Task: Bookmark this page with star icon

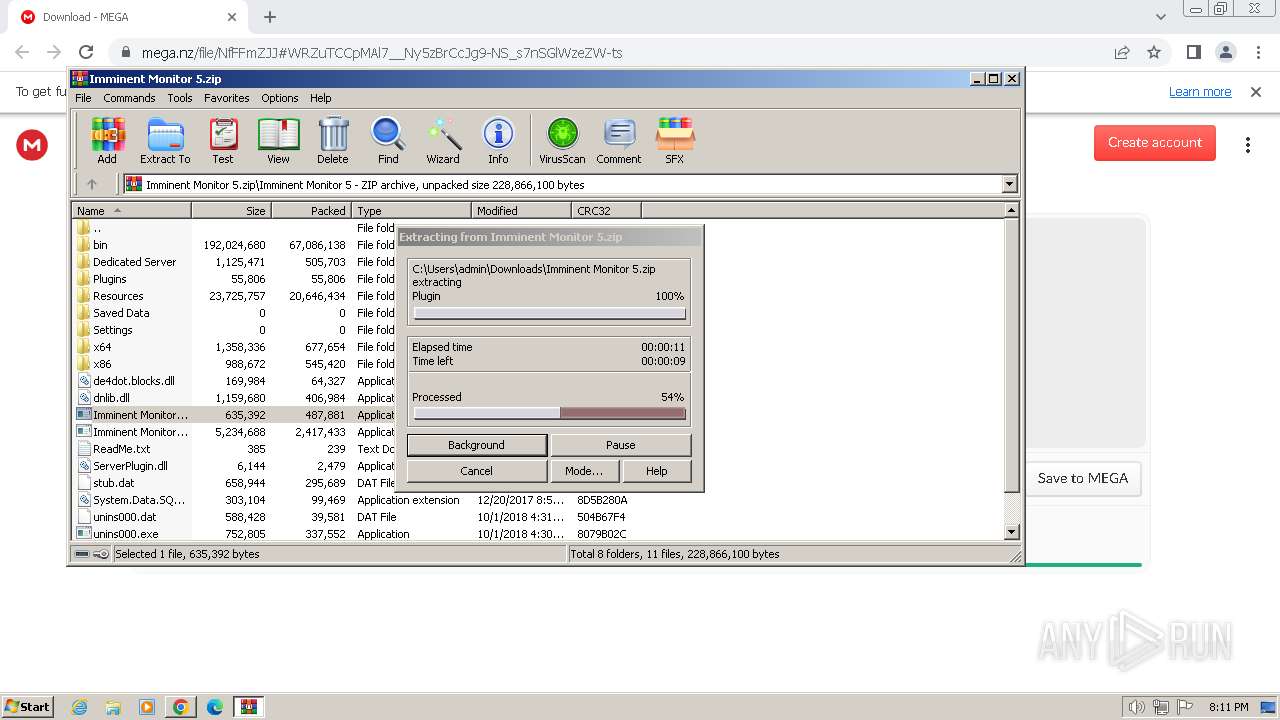Action: click(1154, 52)
